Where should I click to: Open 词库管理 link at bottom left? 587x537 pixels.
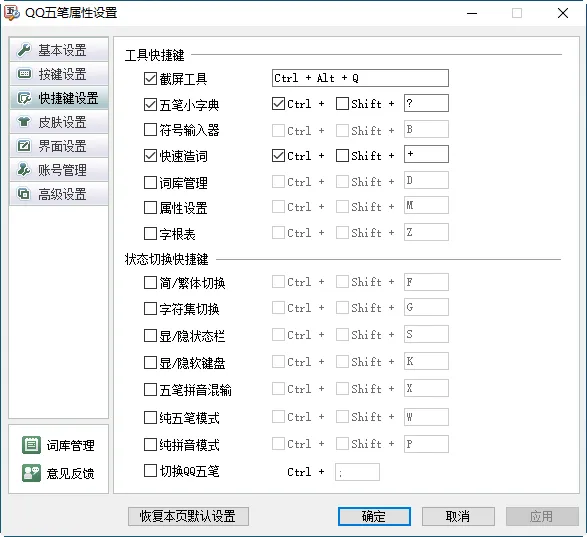(70, 445)
